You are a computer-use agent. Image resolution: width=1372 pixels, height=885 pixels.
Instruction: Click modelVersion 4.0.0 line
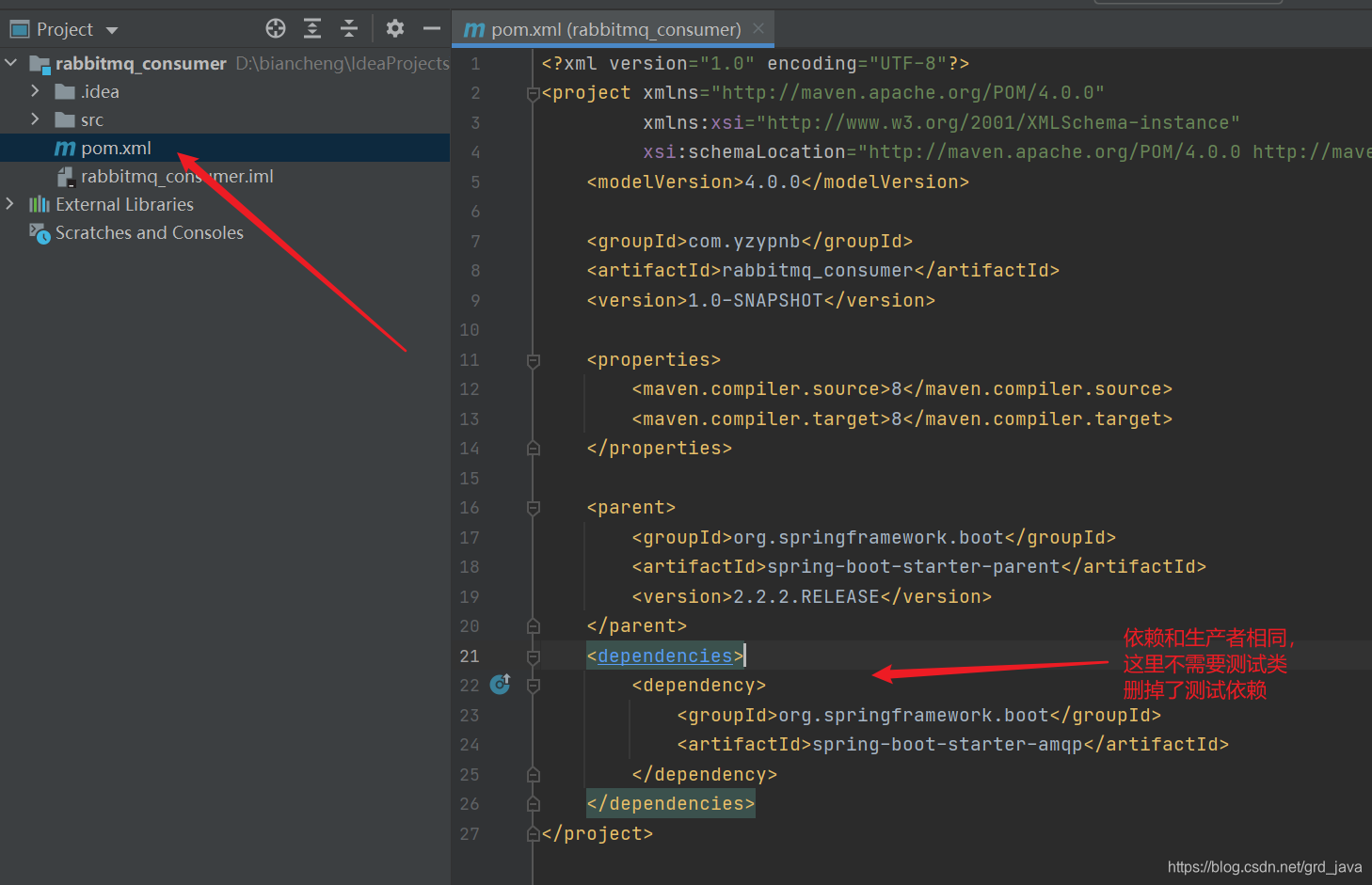pos(778,182)
